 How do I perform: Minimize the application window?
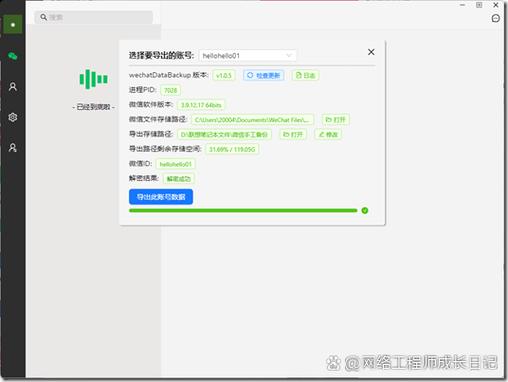pyautogui.click(x=462, y=5)
